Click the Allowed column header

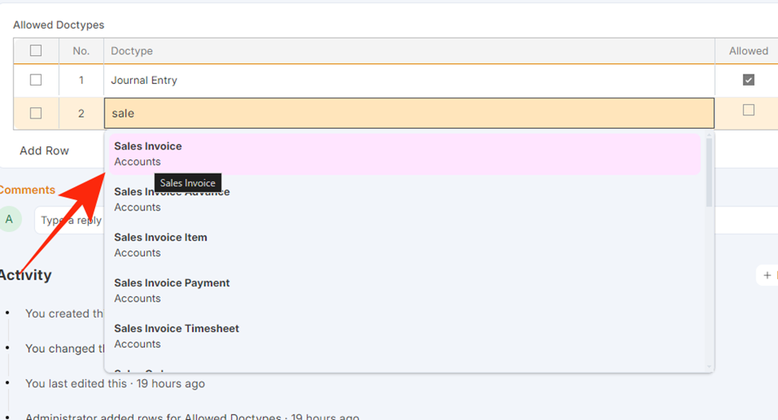(x=748, y=51)
